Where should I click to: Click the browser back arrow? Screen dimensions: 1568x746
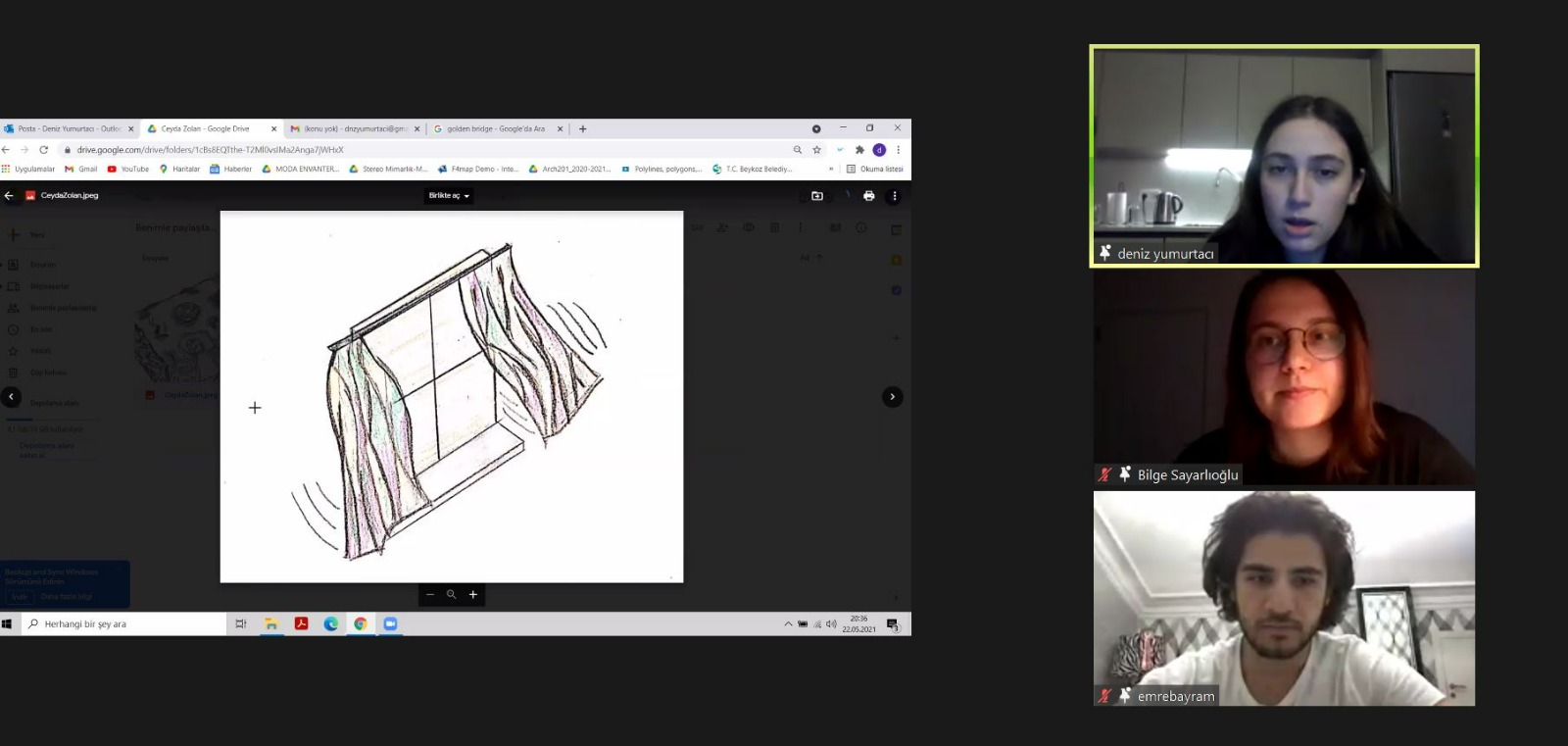7,150
